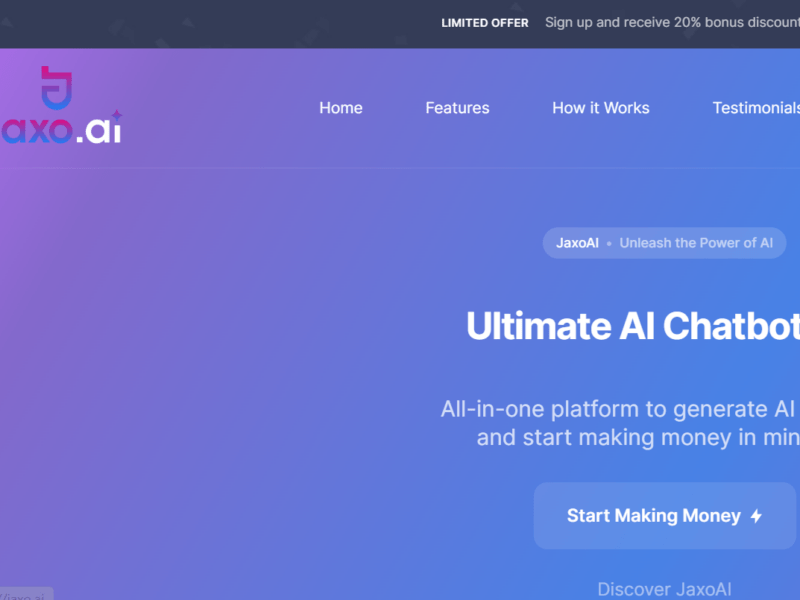Click the jaxo.ai URL status tooltip
This screenshot has height=600, width=800.
(x=24, y=594)
